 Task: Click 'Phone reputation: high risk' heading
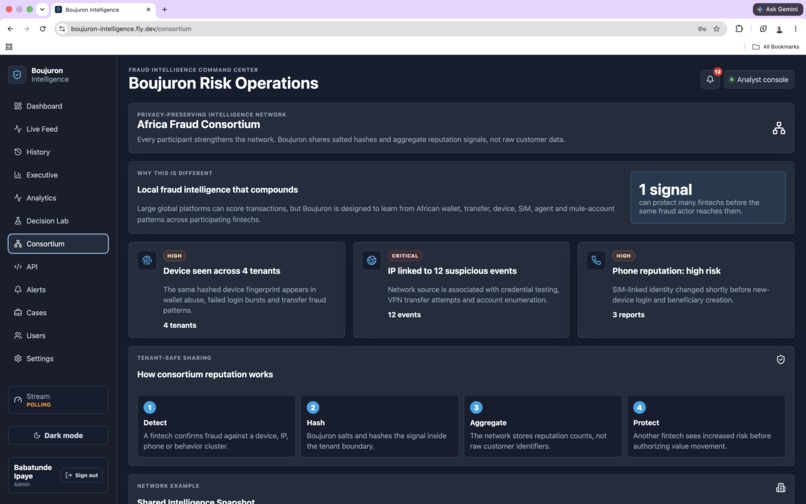click(666, 271)
